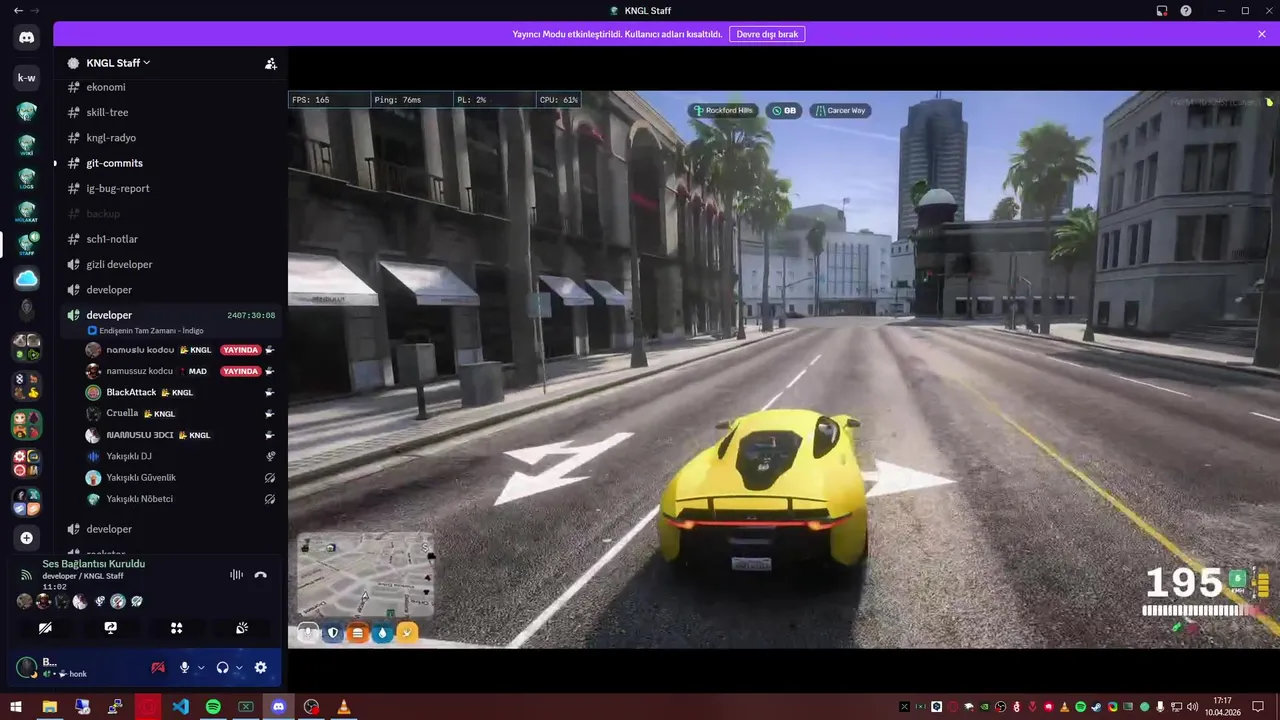The image size is (1280, 720).
Task: Open system volume control in tray
Action: coord(1193,707)
